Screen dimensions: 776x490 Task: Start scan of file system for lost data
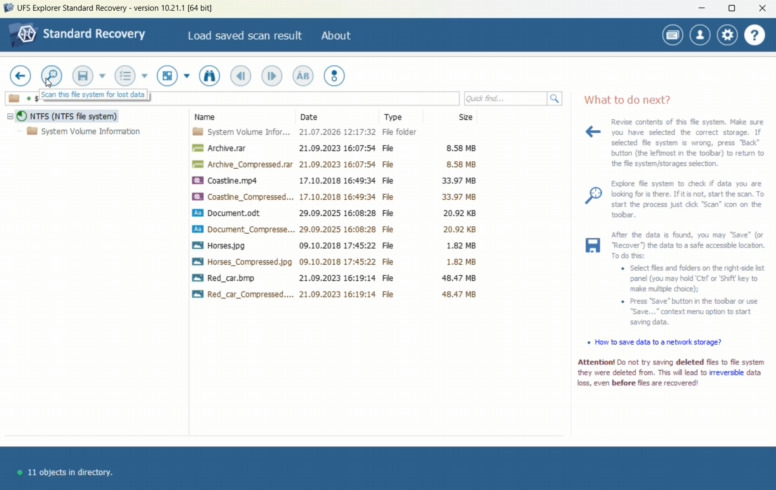(x=51, y=76)
